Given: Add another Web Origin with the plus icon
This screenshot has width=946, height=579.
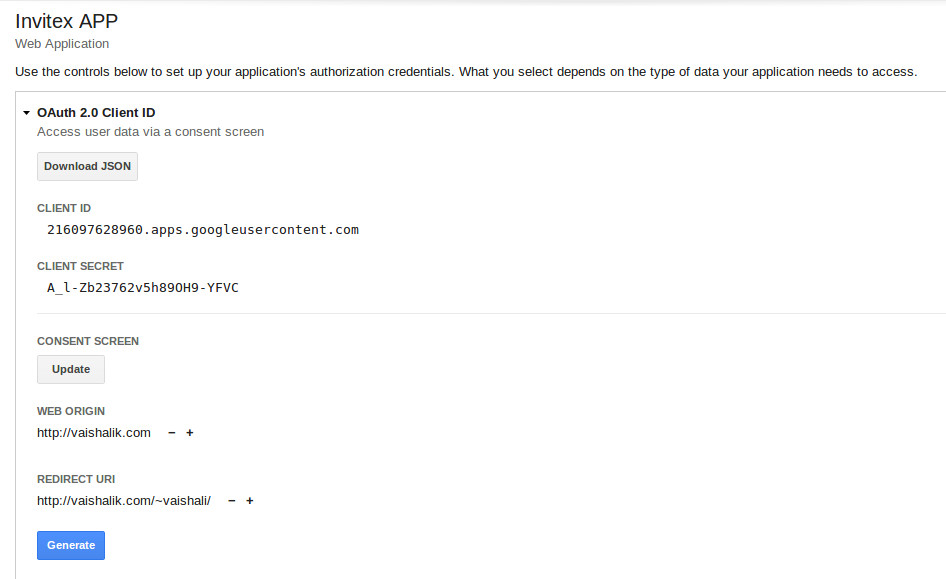Looking at the screenshot, I should (189, 432).
